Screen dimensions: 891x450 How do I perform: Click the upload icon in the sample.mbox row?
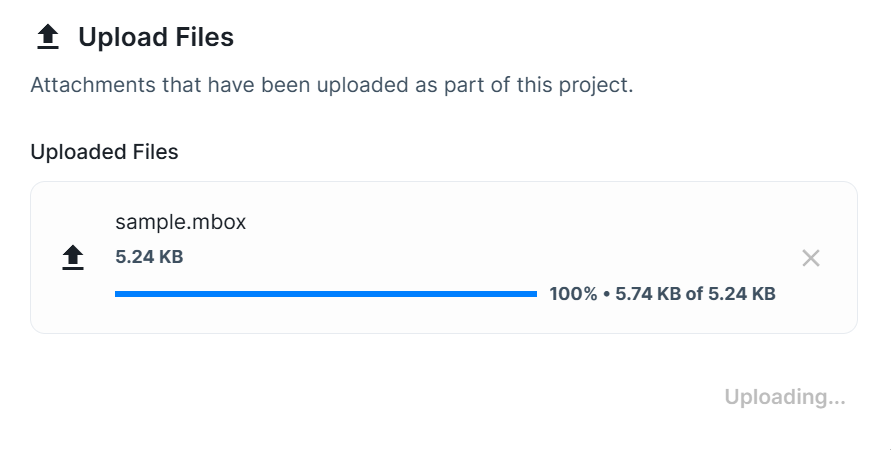[x=72, y=258]
